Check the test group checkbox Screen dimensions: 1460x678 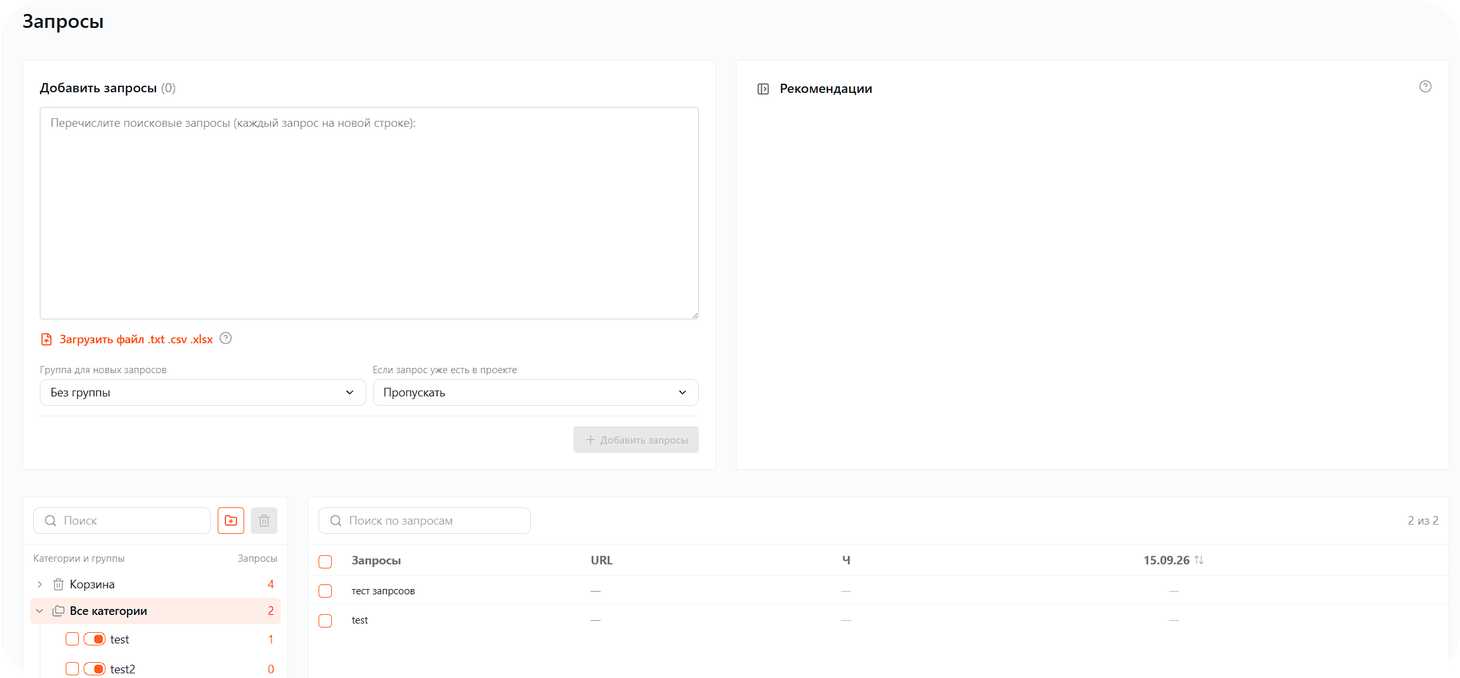click(x=72, y=639)
